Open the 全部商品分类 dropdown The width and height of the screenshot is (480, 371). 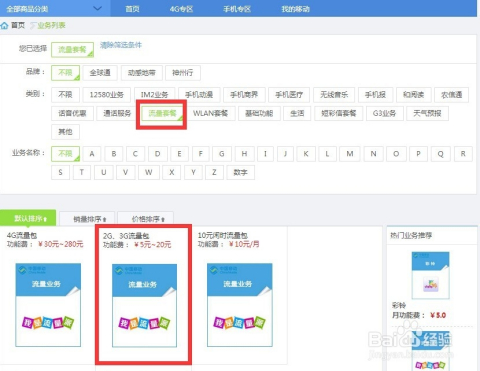pyautogui.click(x=55, y=8)
